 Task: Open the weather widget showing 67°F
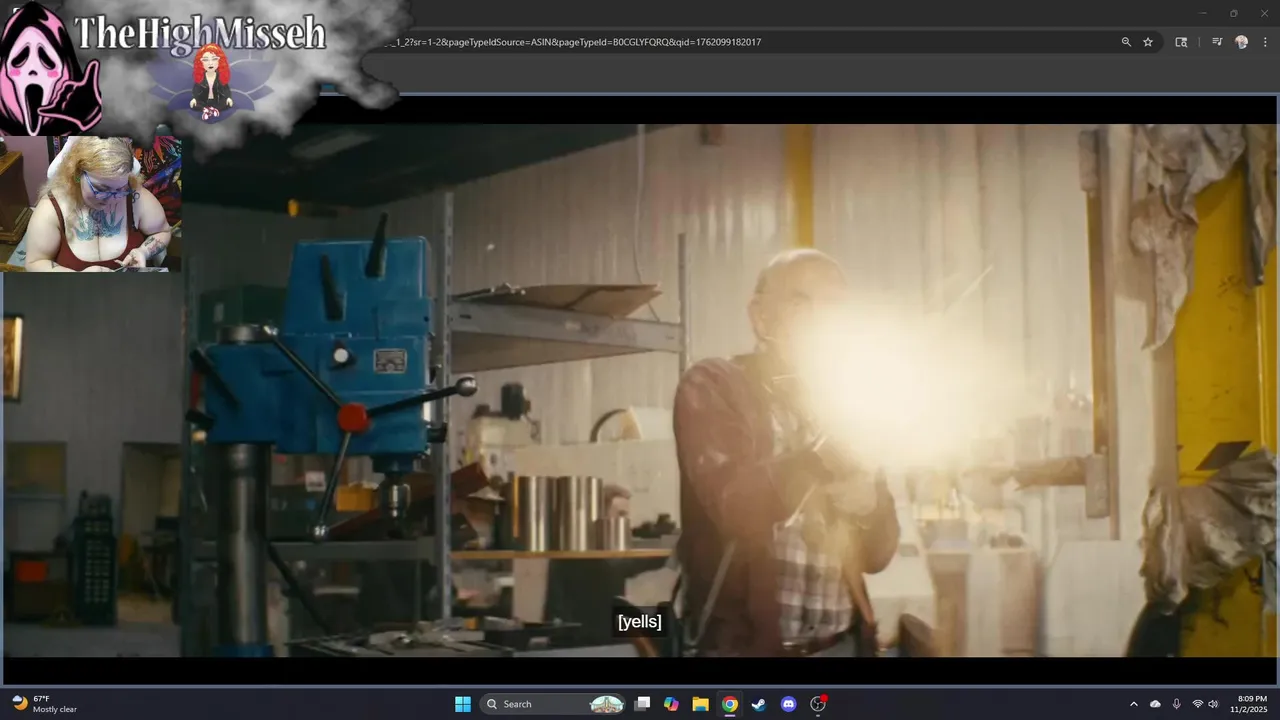tap(46, 704)
